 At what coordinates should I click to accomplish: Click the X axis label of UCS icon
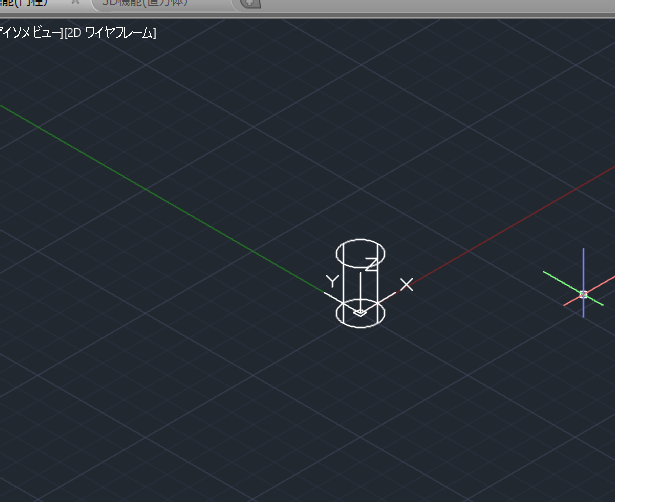click(407, 284)
